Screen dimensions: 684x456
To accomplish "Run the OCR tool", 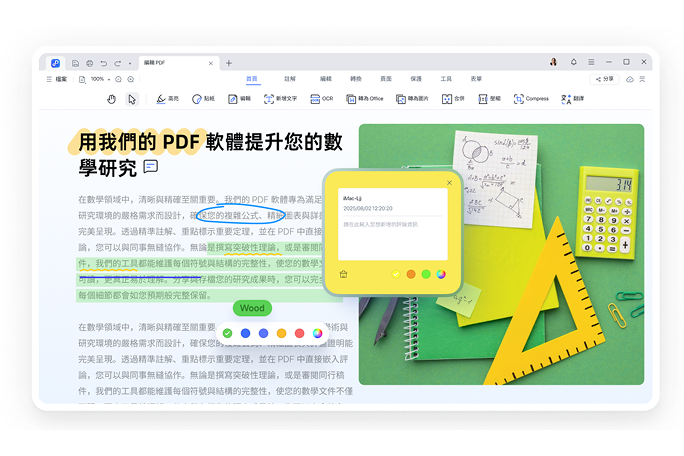I will (x=321, y=99).
